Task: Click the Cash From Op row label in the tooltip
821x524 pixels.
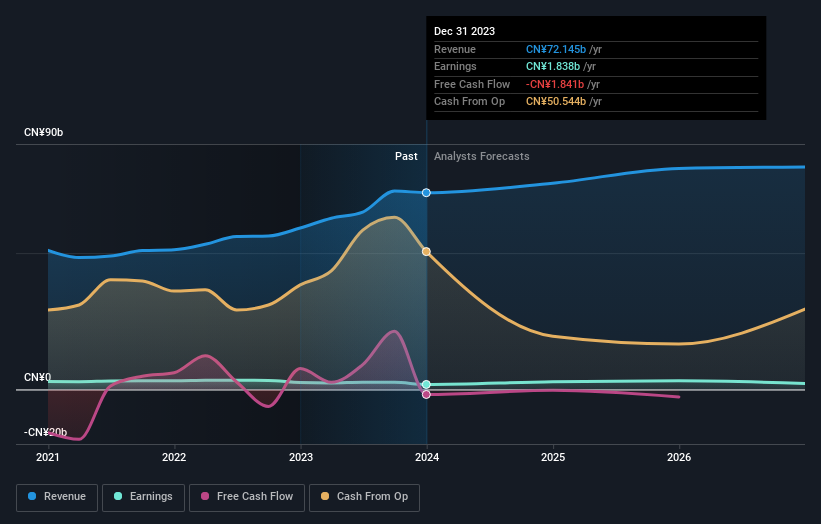Action: (470, 102)
